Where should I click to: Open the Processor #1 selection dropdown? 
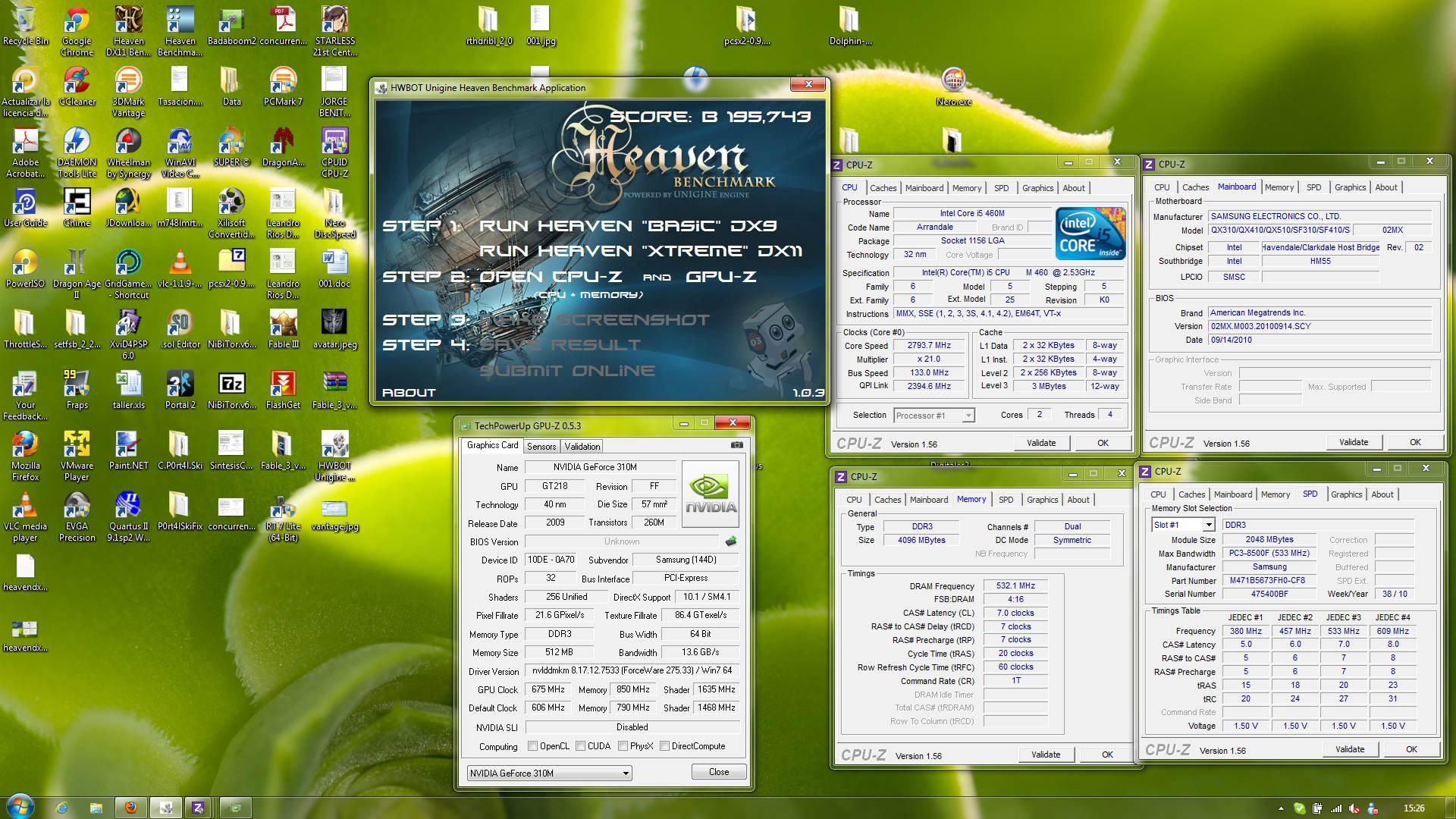pos(934,416)
